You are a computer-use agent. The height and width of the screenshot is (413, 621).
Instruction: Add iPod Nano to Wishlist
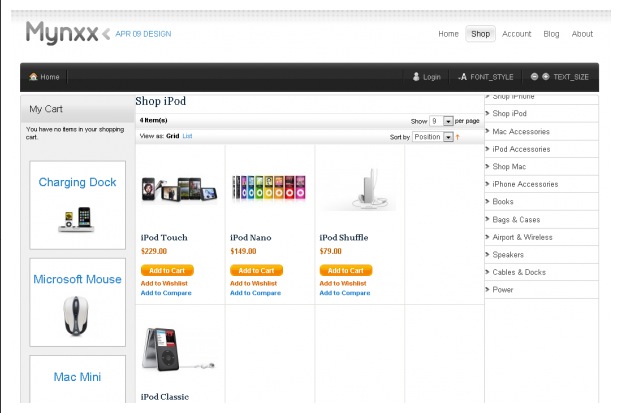pyautogui.click(x=255, y=283)
